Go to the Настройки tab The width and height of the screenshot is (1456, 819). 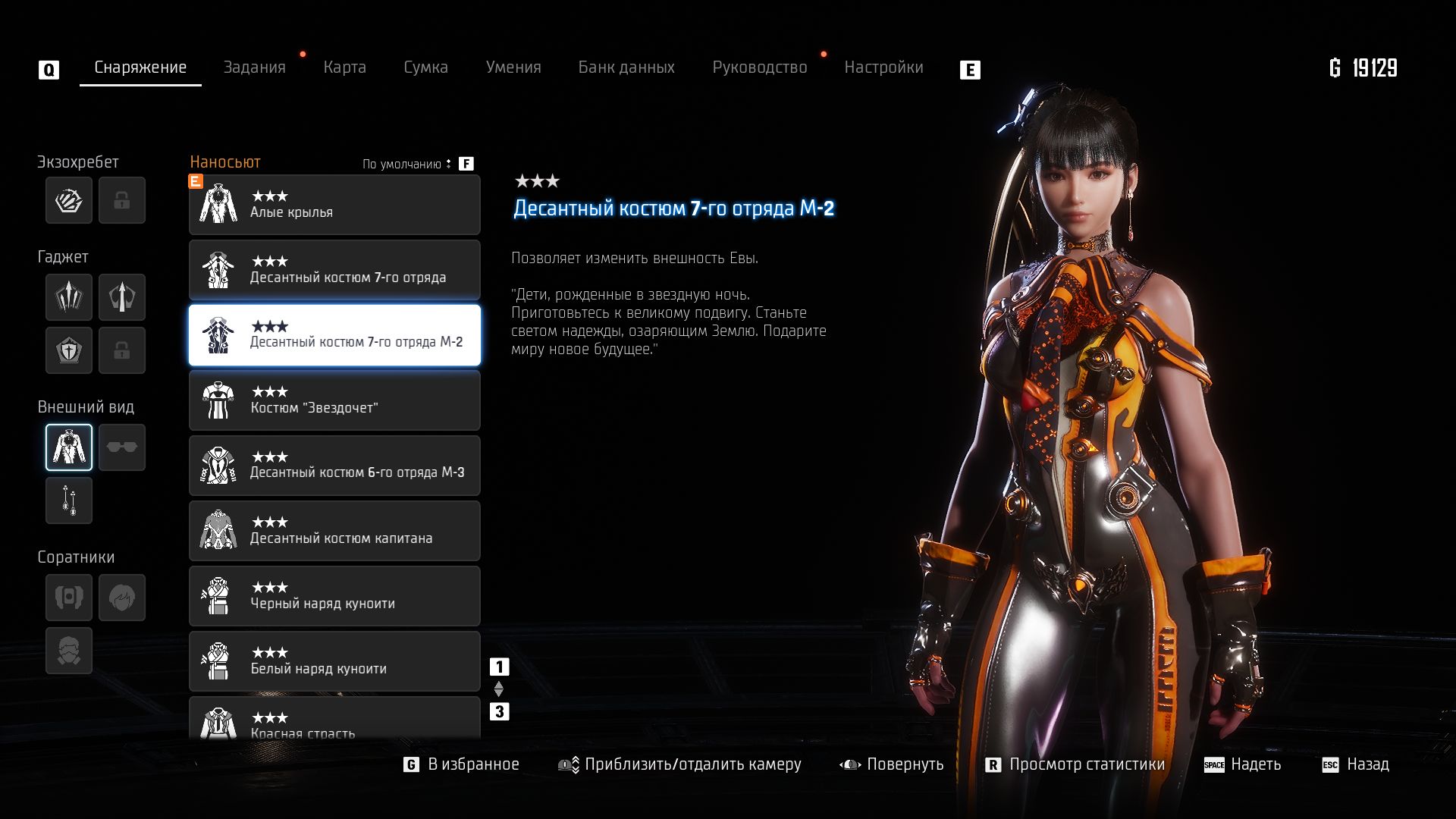[x=883, y=67]
